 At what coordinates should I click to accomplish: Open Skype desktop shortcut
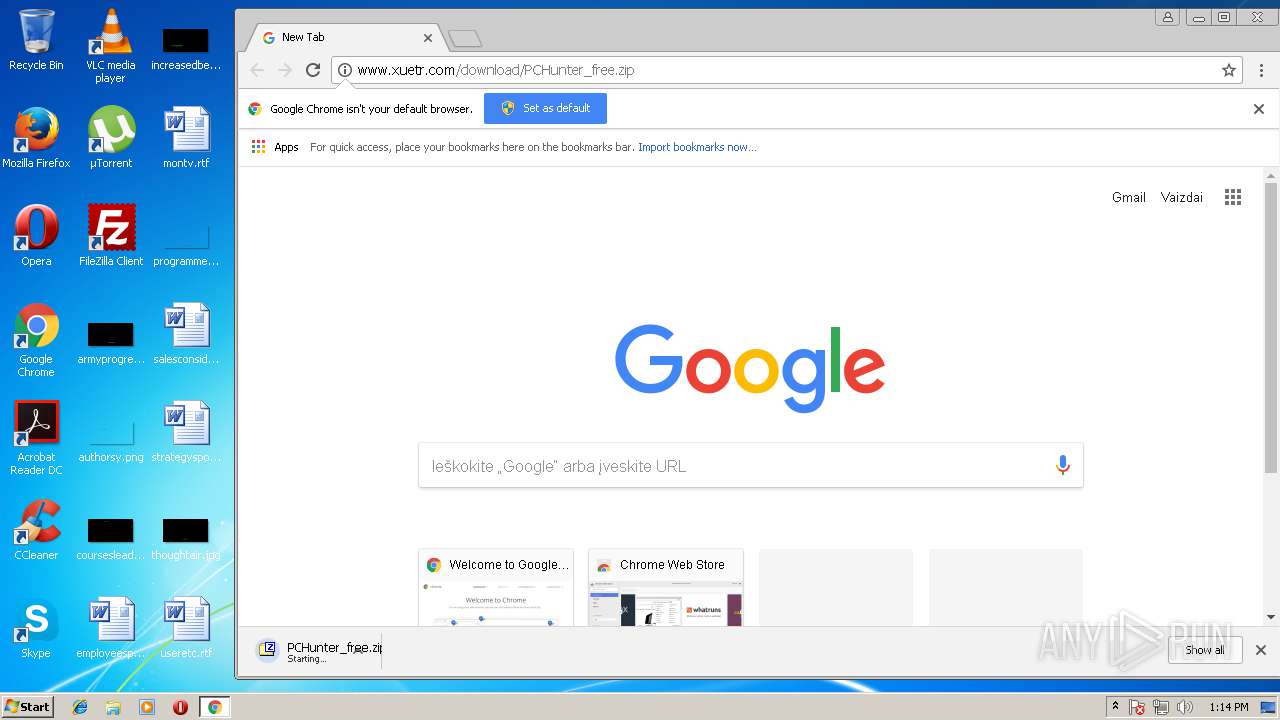[x=36, y=628]
